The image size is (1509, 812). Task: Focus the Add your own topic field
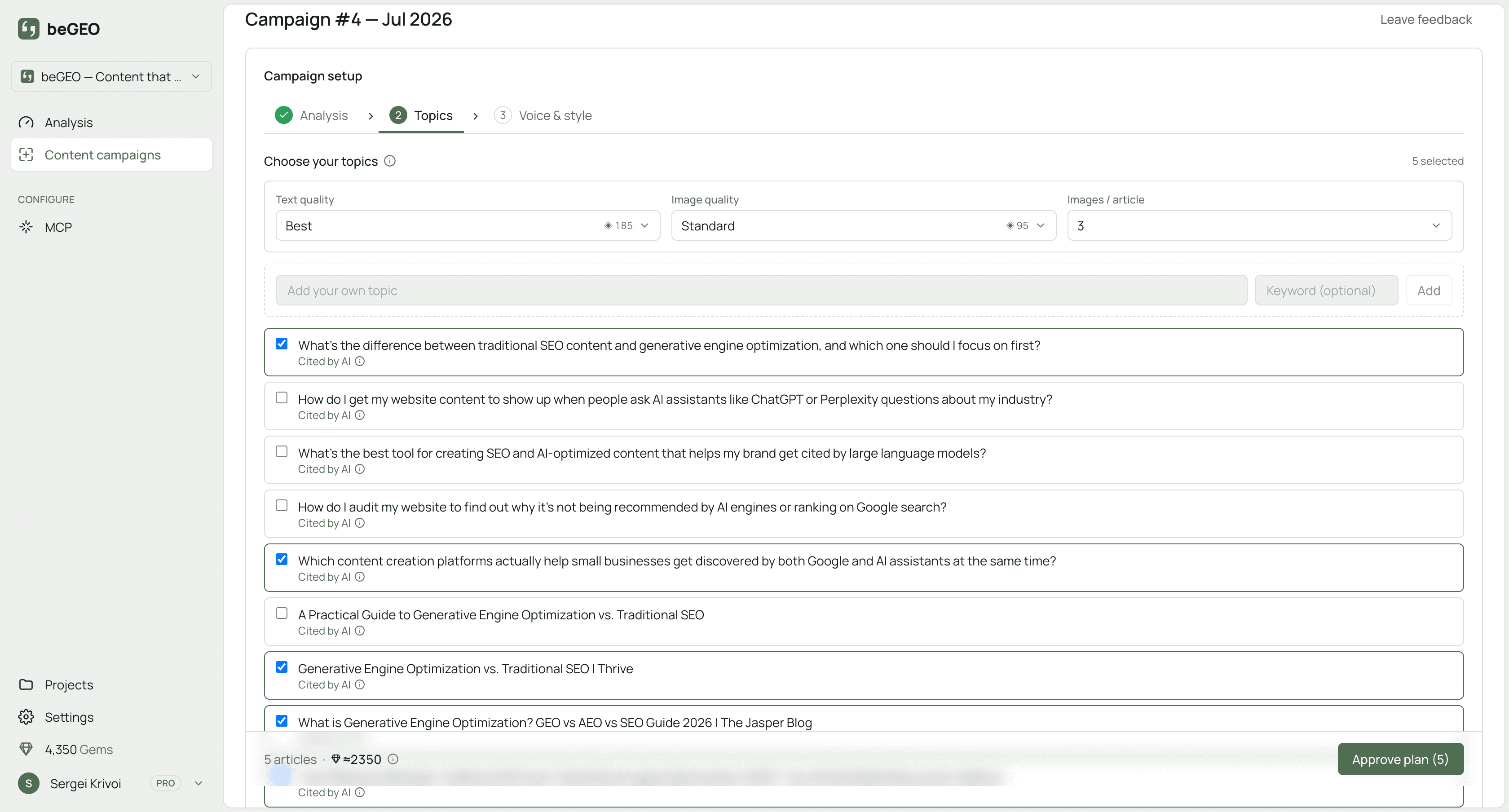[x=761, y=291]
